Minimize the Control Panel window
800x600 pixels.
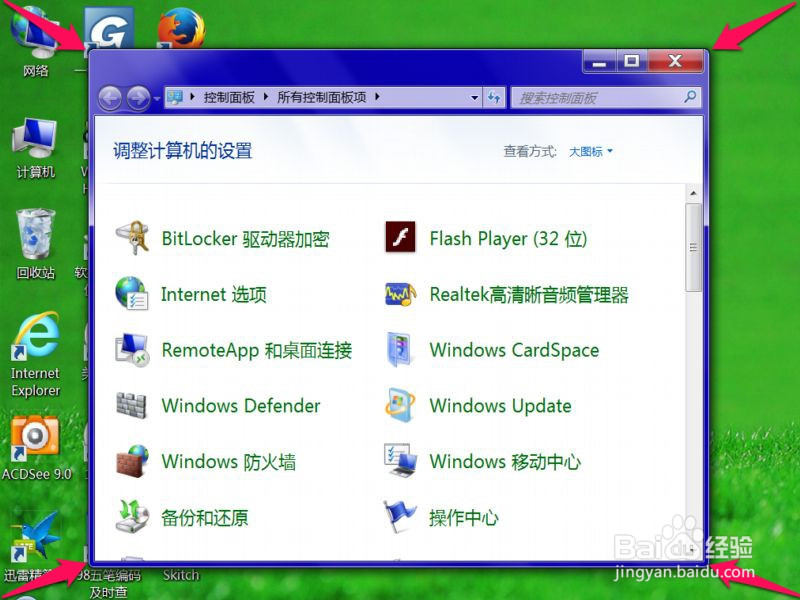(599, 61)
